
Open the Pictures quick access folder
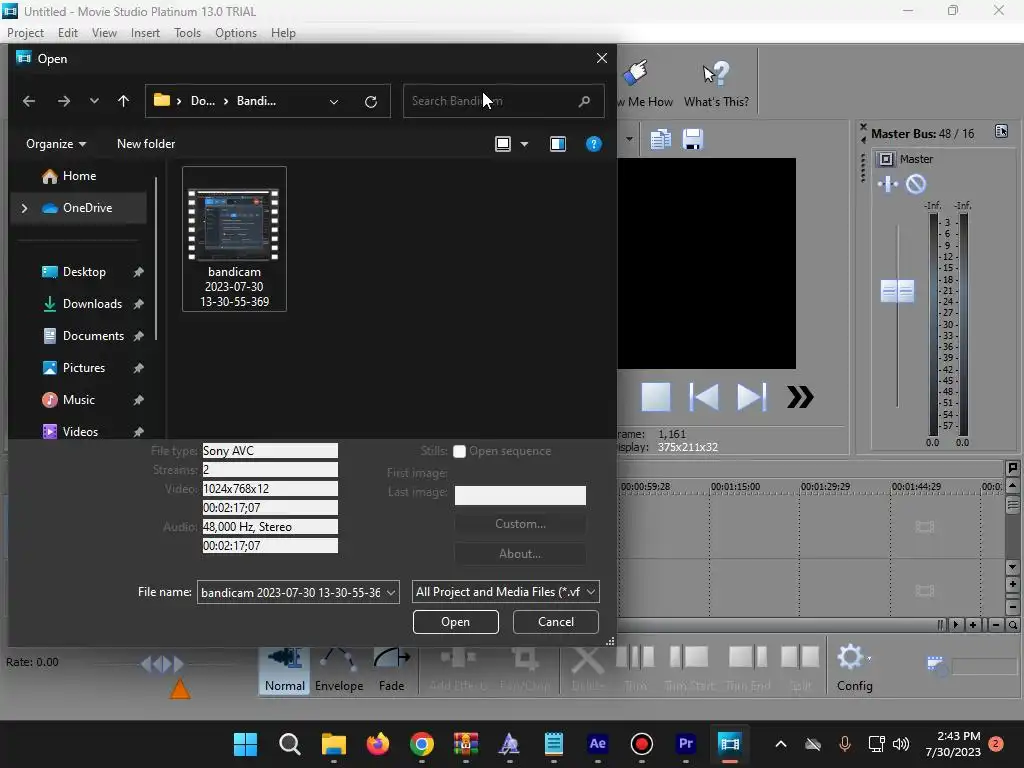pyautogui.click(x=84, y=368)
